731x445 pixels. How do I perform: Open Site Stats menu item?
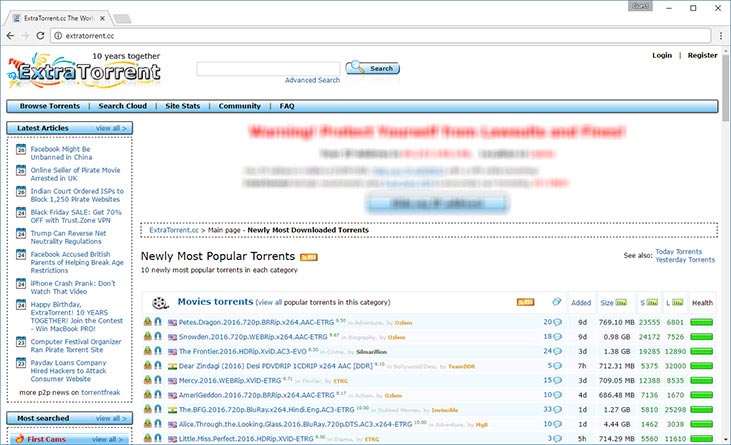[x=183, y=106]
